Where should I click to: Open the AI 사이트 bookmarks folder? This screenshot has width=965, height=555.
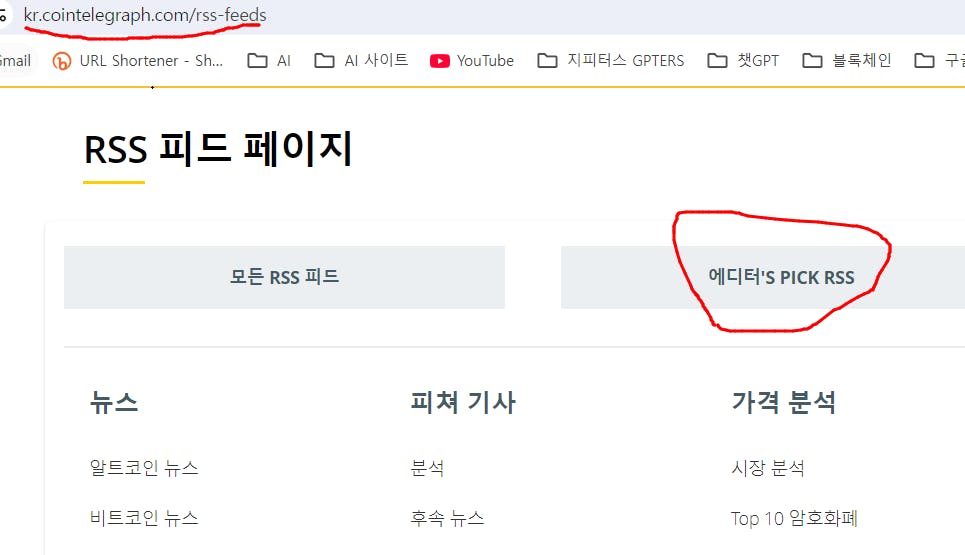pos(361,61)
